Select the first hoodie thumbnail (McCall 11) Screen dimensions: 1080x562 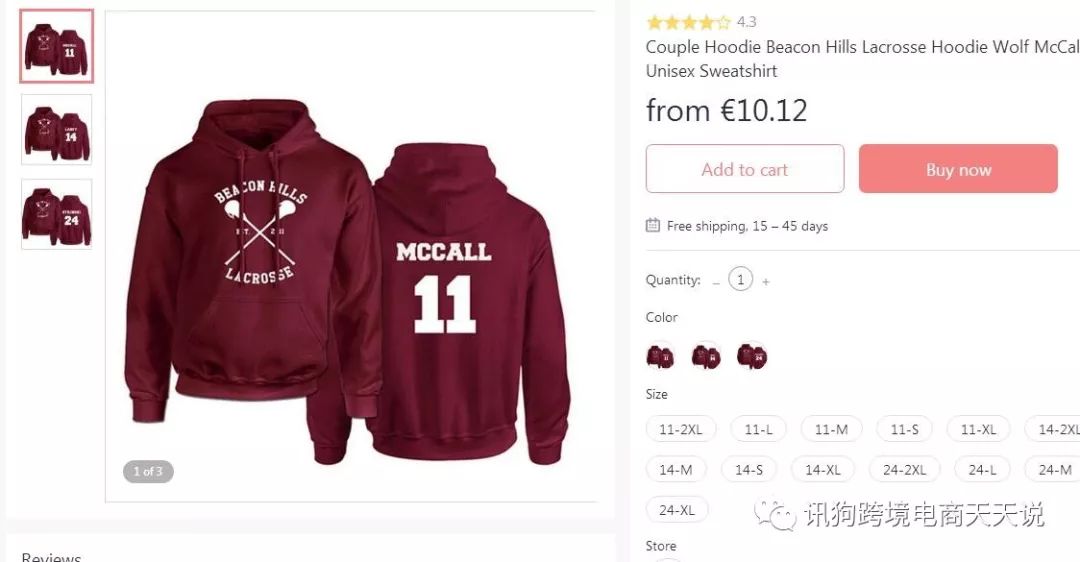56,46
